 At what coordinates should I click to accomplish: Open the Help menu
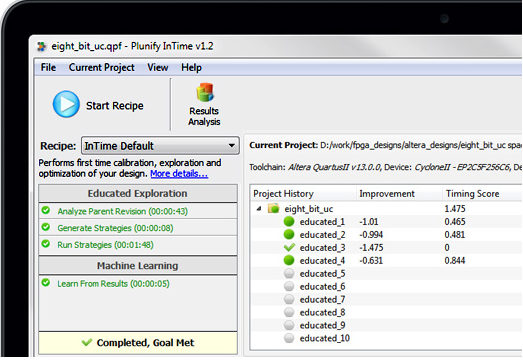191,68
